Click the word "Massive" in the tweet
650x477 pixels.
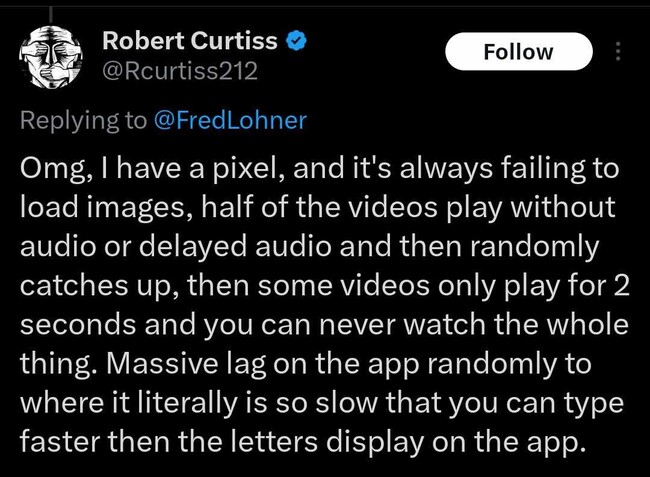pos(162,363)
